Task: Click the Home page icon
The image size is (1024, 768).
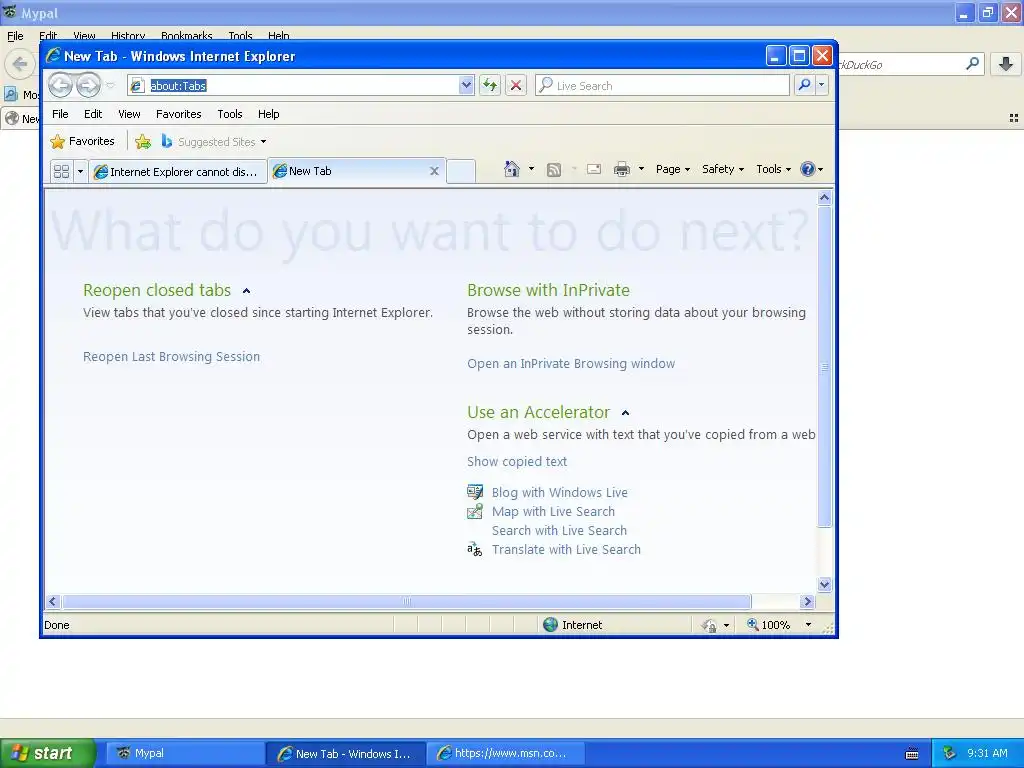Action: click(511, 169)
